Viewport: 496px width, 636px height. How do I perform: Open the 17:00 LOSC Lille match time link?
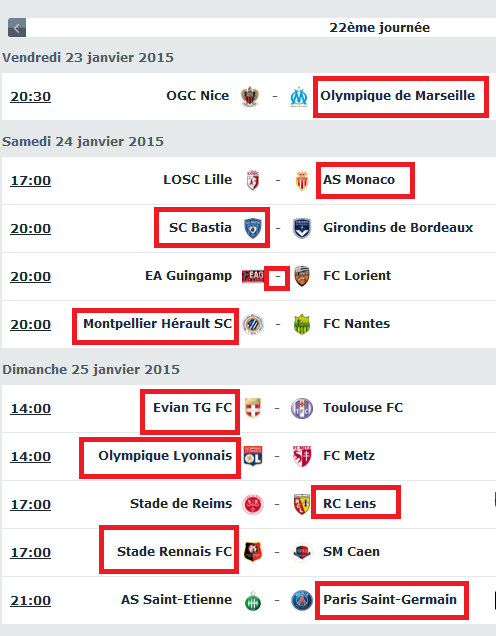30,180
